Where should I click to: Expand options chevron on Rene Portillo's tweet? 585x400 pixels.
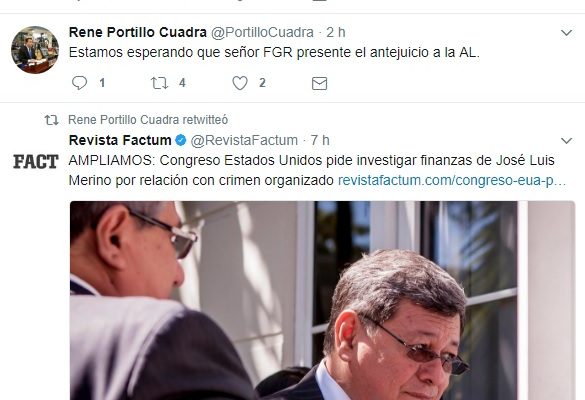pyautogui.click(x=566, y=33)
